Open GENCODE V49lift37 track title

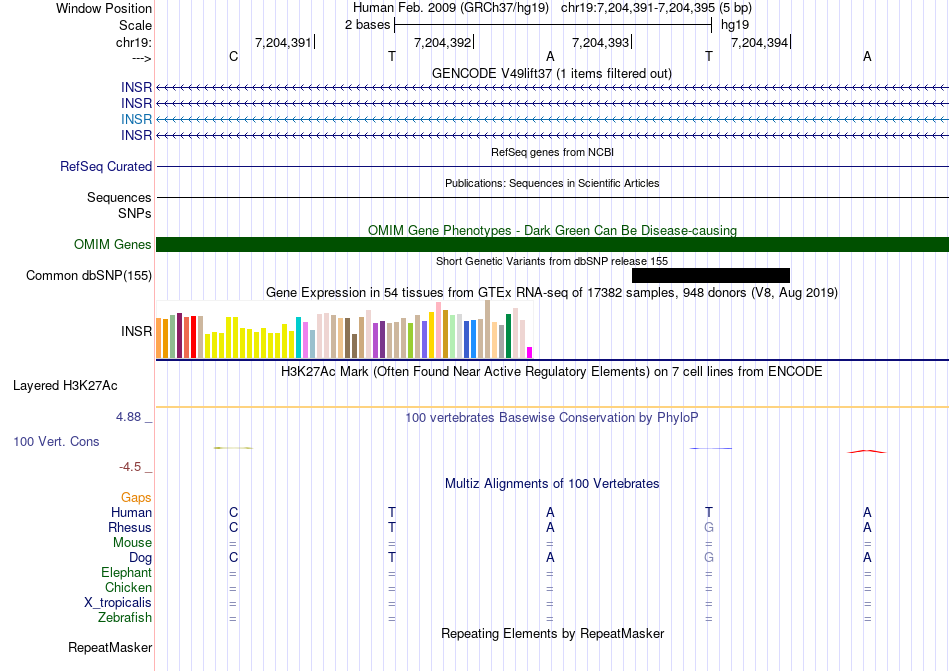pos(552,73)
